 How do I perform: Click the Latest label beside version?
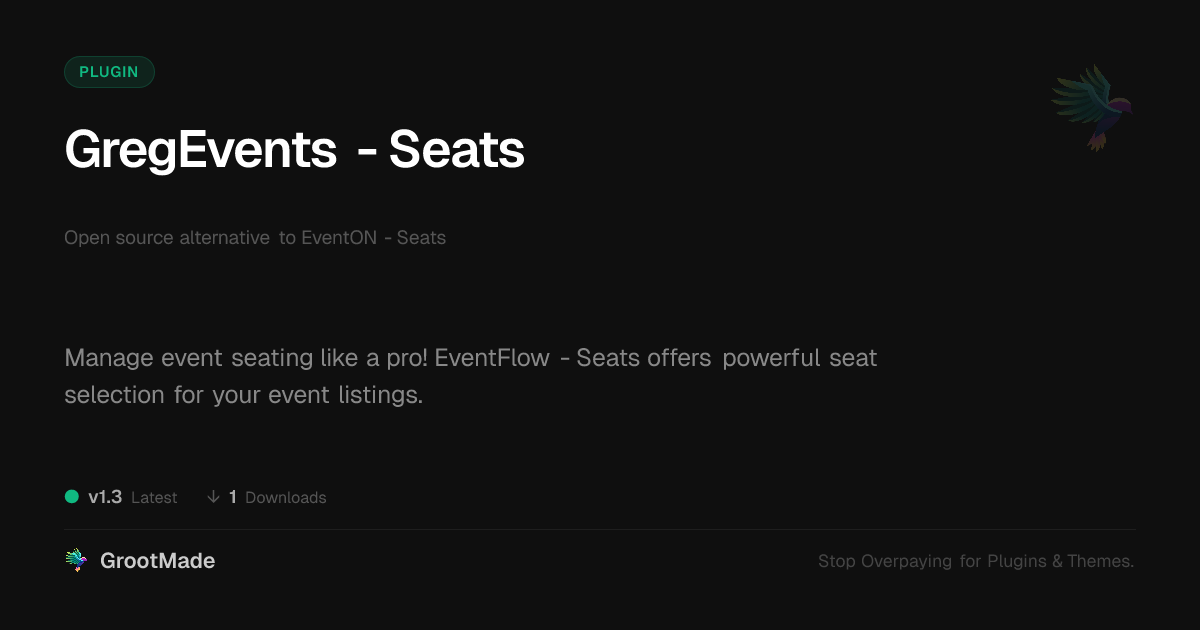(154, 498)
